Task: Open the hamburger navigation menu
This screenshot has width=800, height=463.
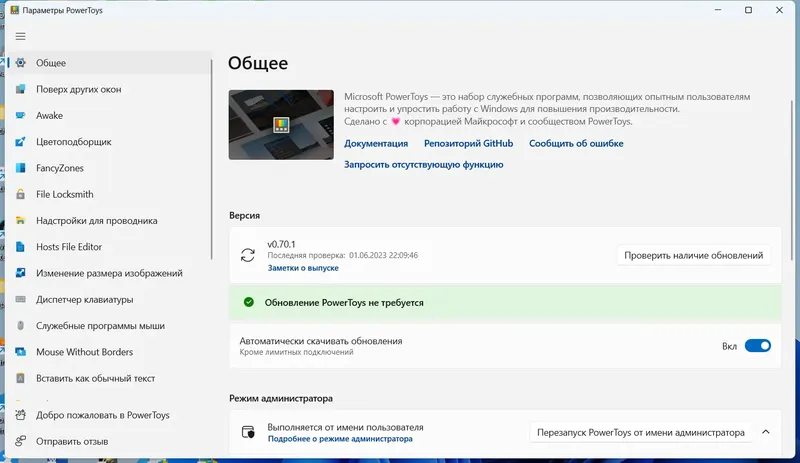Action: (20, 36)
